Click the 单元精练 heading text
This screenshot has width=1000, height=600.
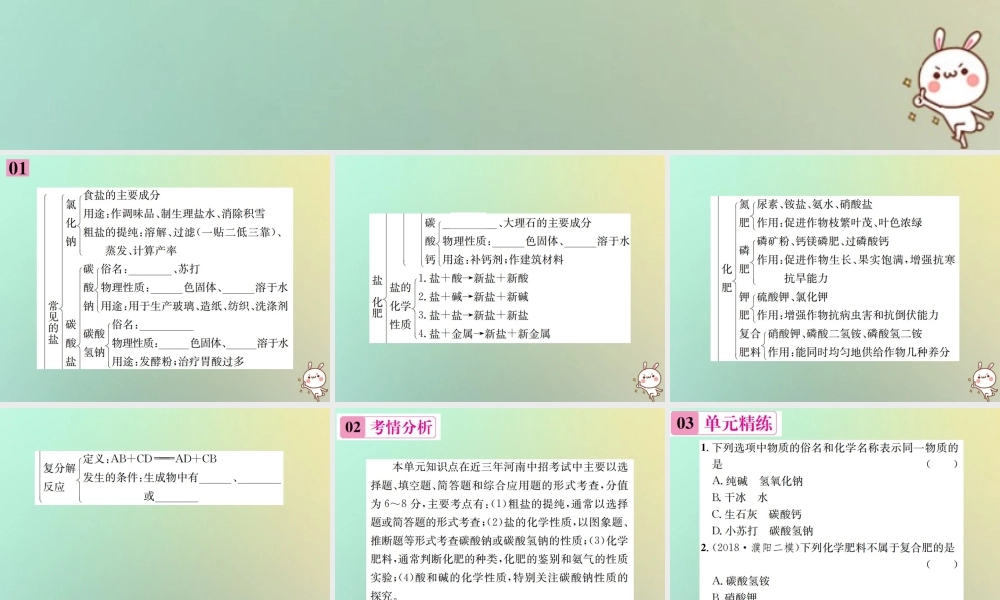point(738,423)
